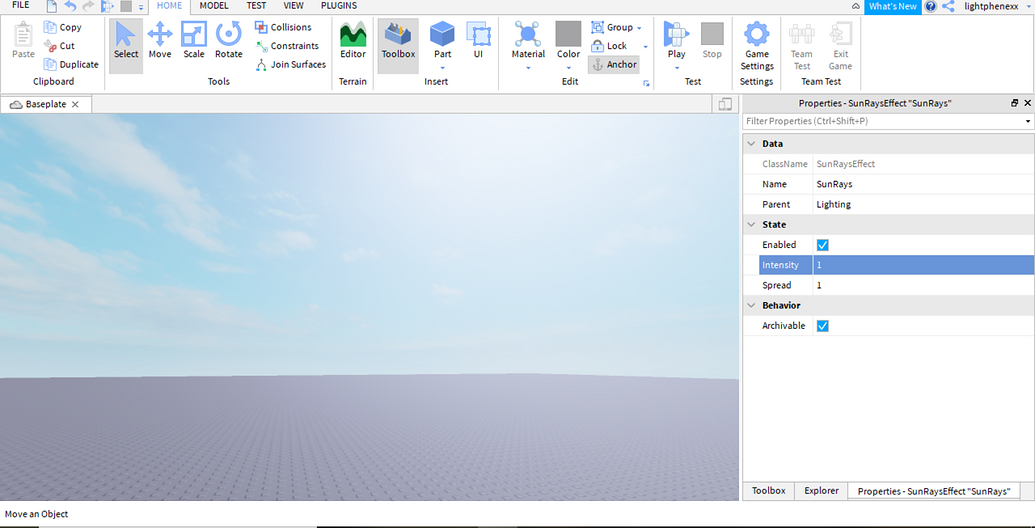The height and width of the screenshot is (528, 1035).
Task: Toggle Constraints option
Action: point(286,46)
